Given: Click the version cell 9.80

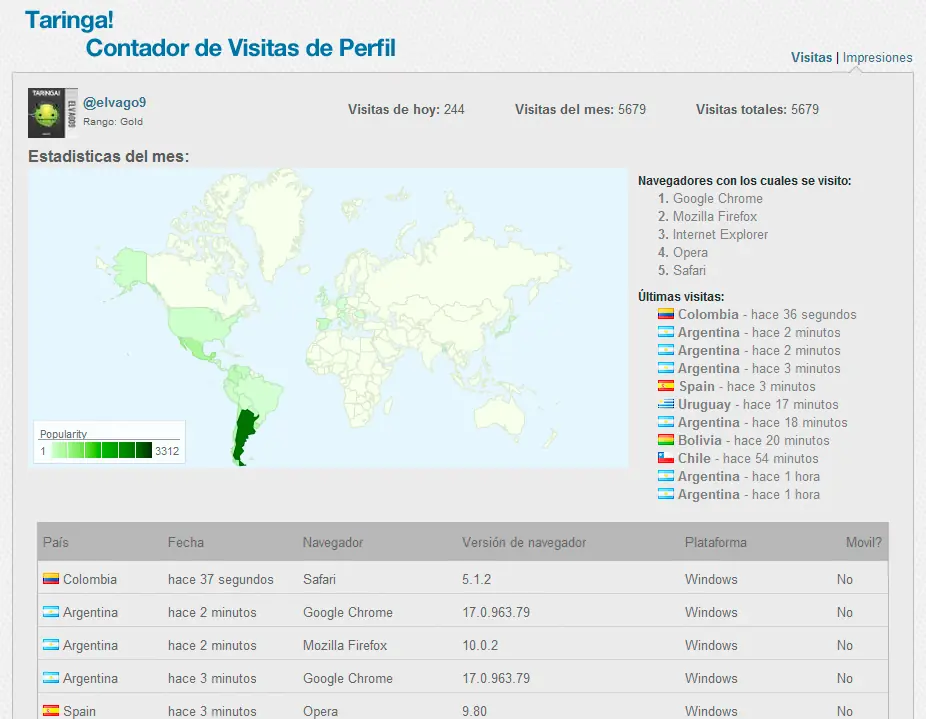Looking at the screenshot, I should coord(474,711).
